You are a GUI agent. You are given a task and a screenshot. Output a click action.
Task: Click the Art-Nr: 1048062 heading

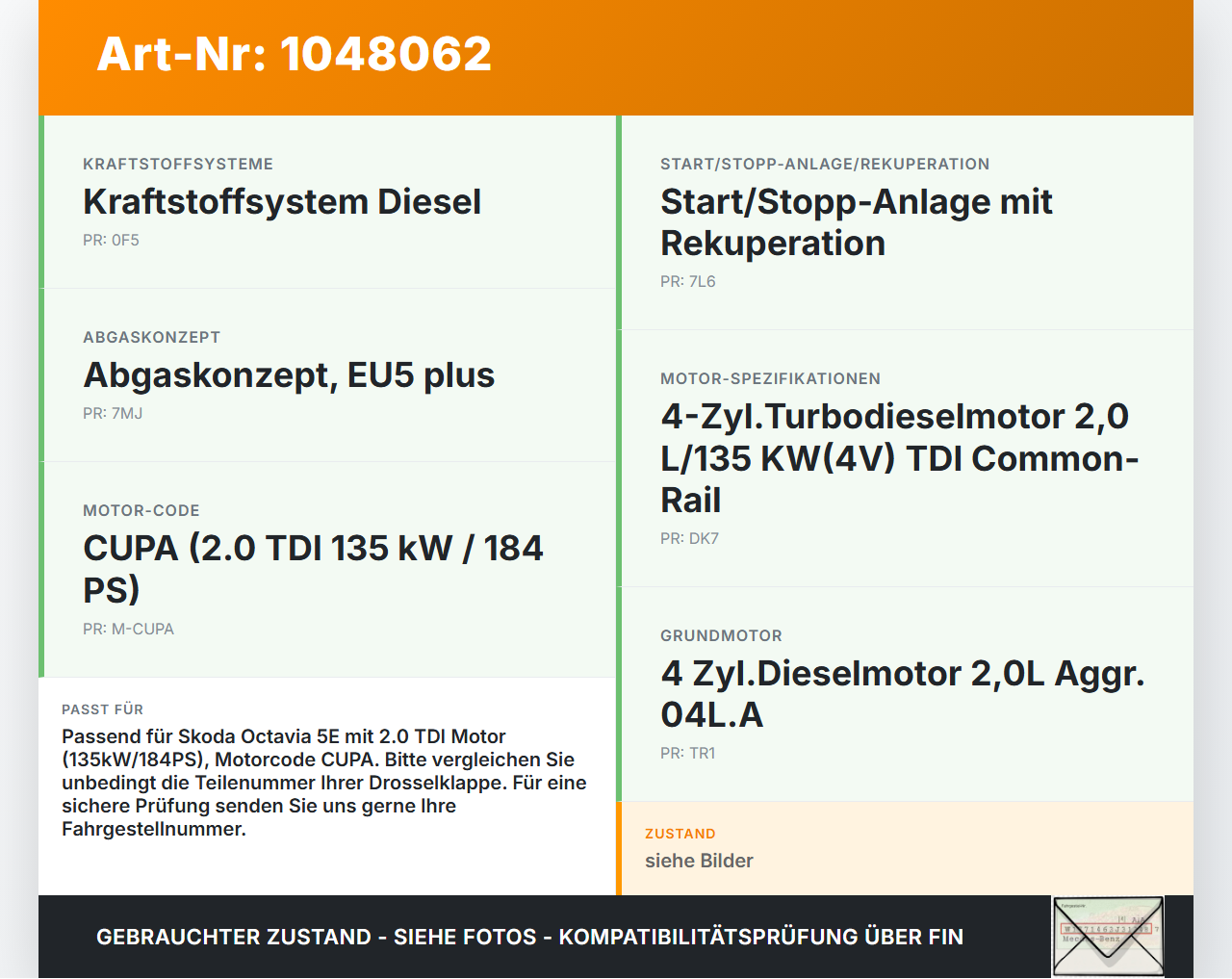pos(295,54)
